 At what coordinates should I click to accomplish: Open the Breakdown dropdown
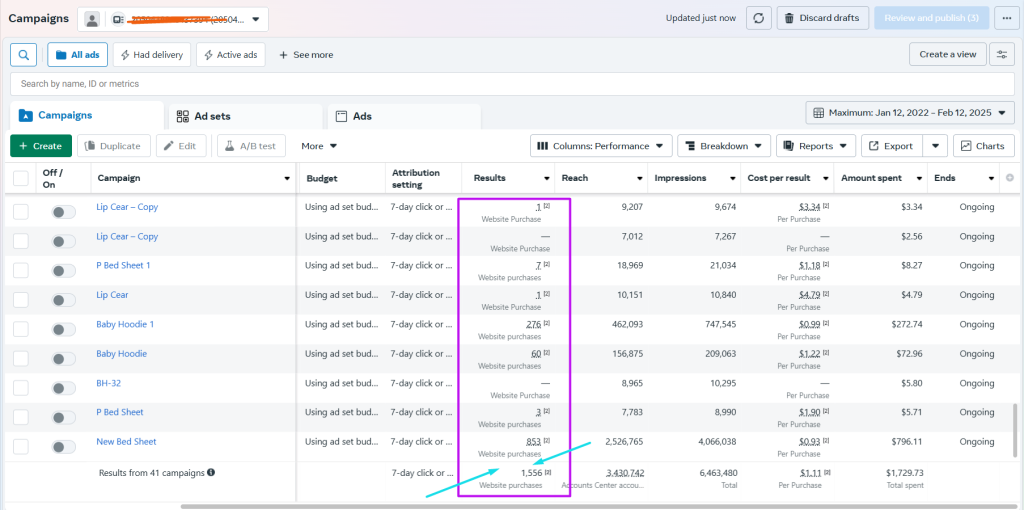tap(723, 146)
